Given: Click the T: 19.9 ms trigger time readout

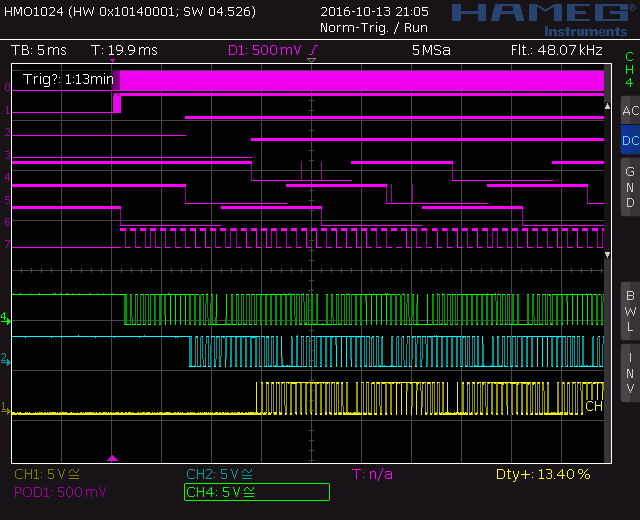Looking at the screenshot, I should coord(124,50).
